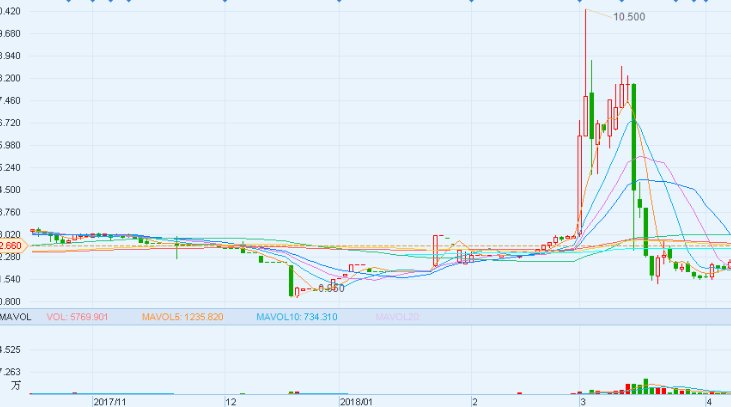The image size is (731, 407).
Task: Click the blue diamond marker above 2018/01
Action: pos(338,2)
